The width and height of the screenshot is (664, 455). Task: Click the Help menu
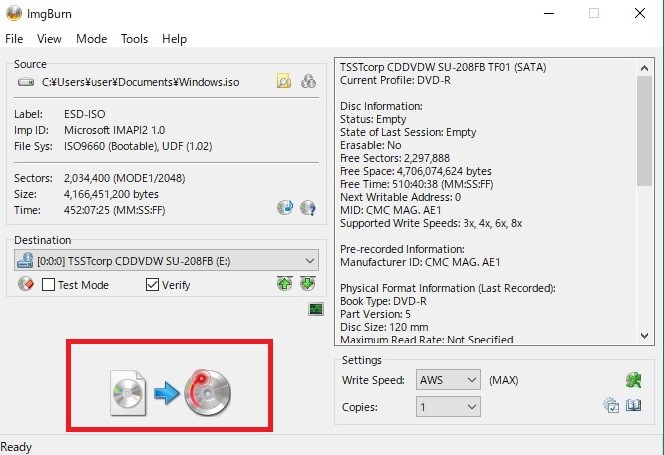coord(174,39)
